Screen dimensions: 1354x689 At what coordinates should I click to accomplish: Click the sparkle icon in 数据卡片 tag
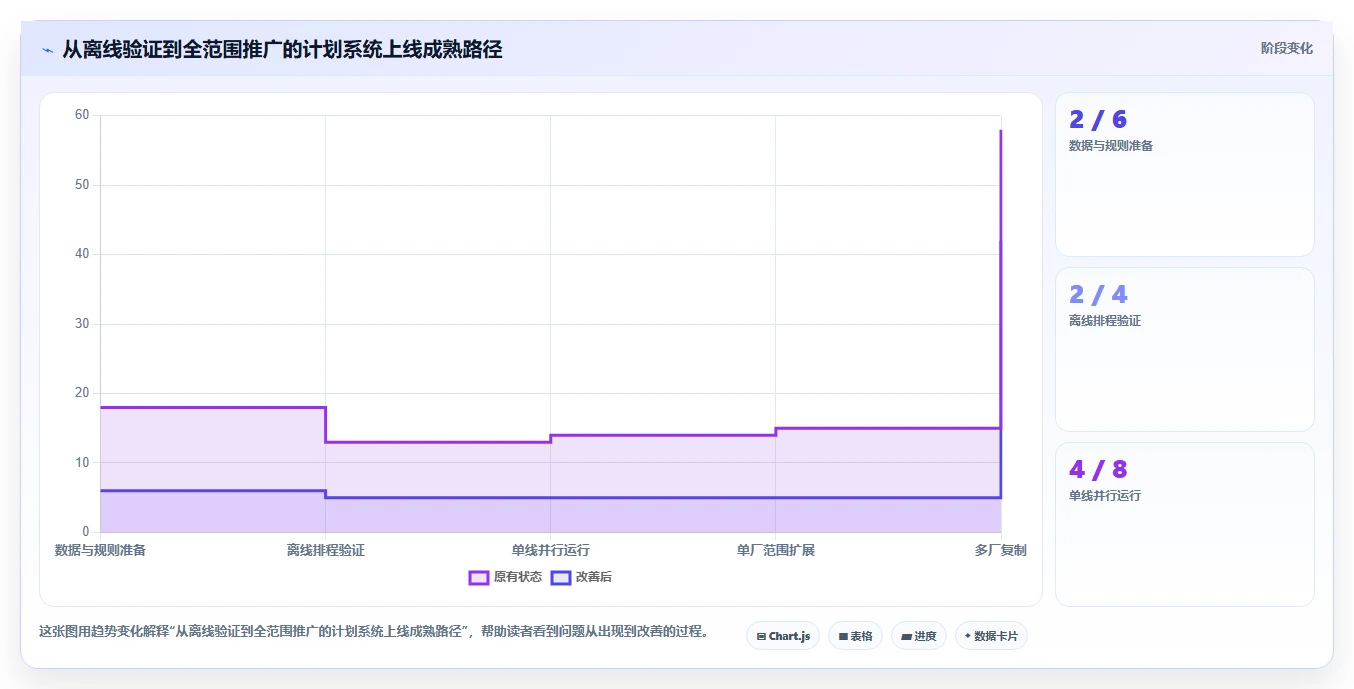click(967, 636)
